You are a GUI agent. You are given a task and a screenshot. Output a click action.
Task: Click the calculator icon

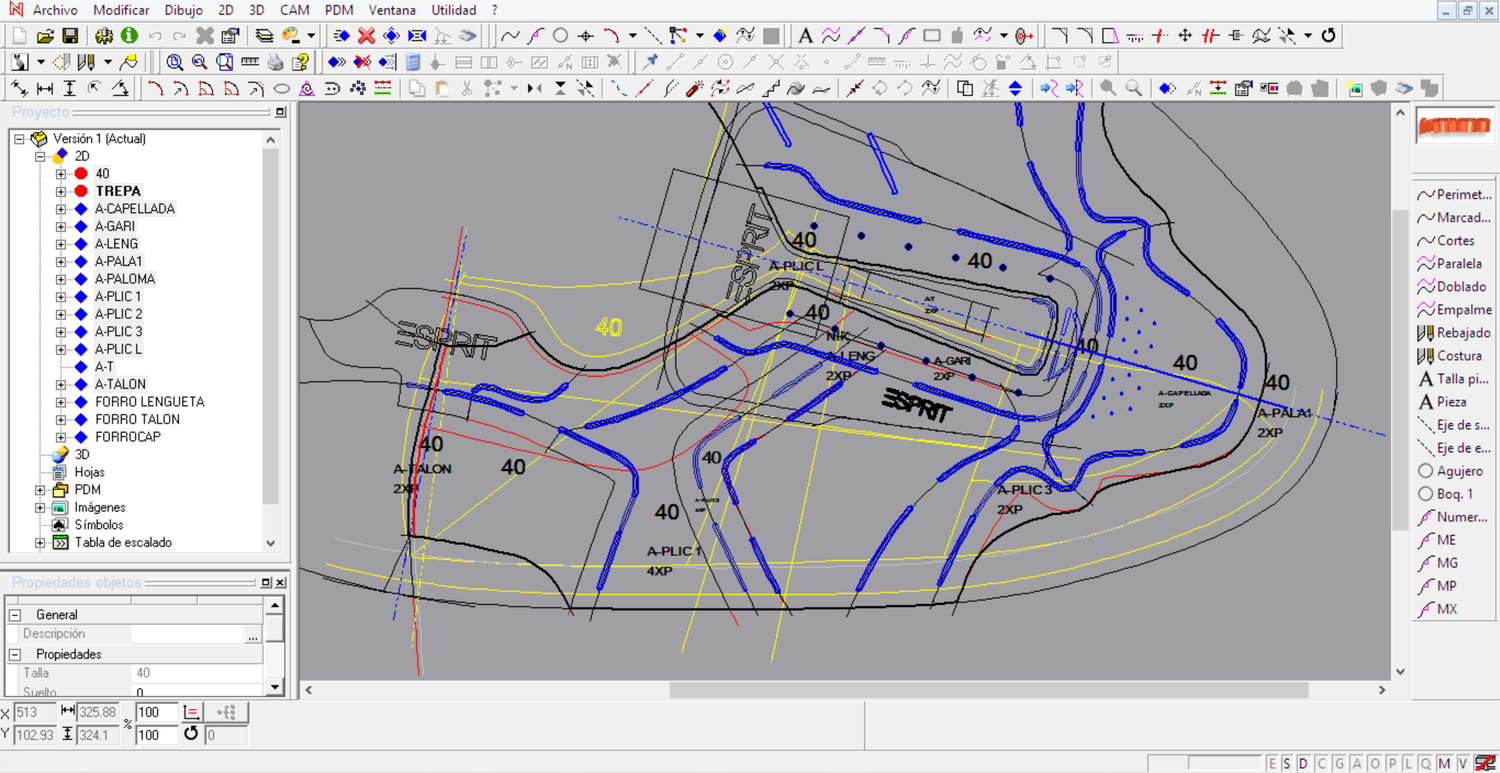[x=413, y=62]
